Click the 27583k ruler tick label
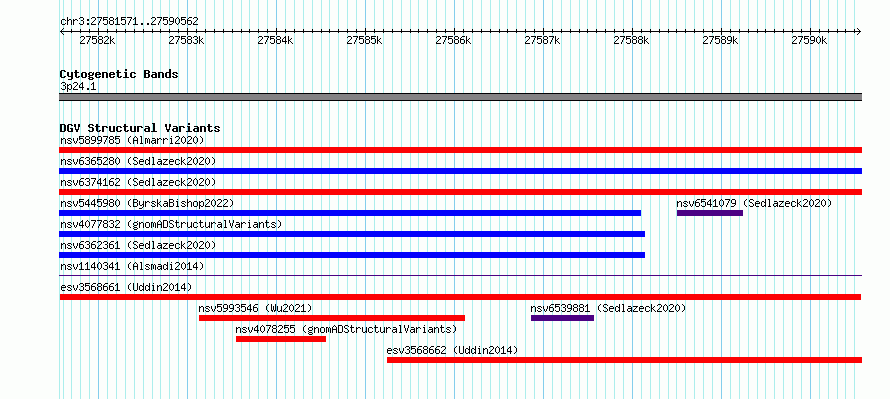890x399 pixels. 187,41
